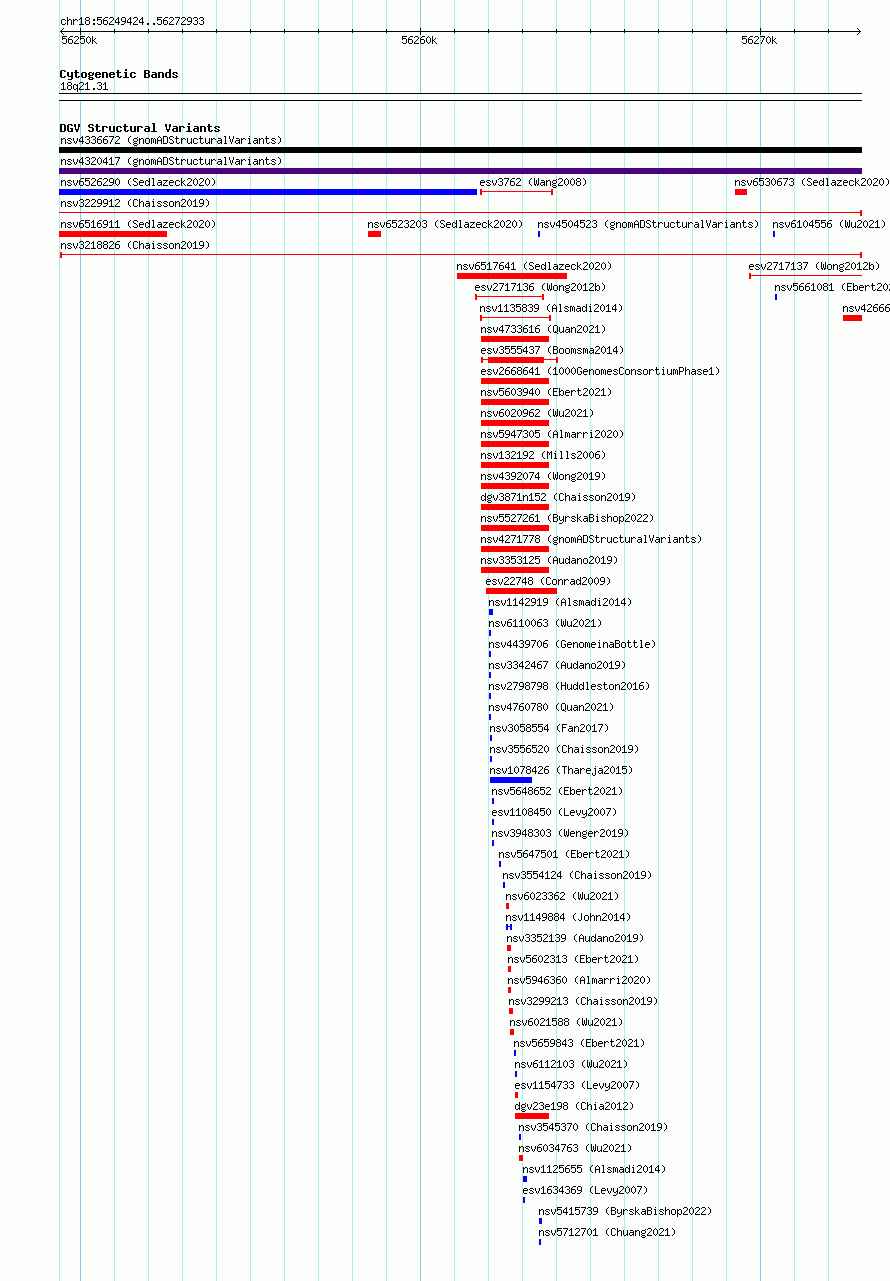Screen dimensions: 890x1281
Task: Click the purple bar of nsv4320417
Action: coord(460,171)
